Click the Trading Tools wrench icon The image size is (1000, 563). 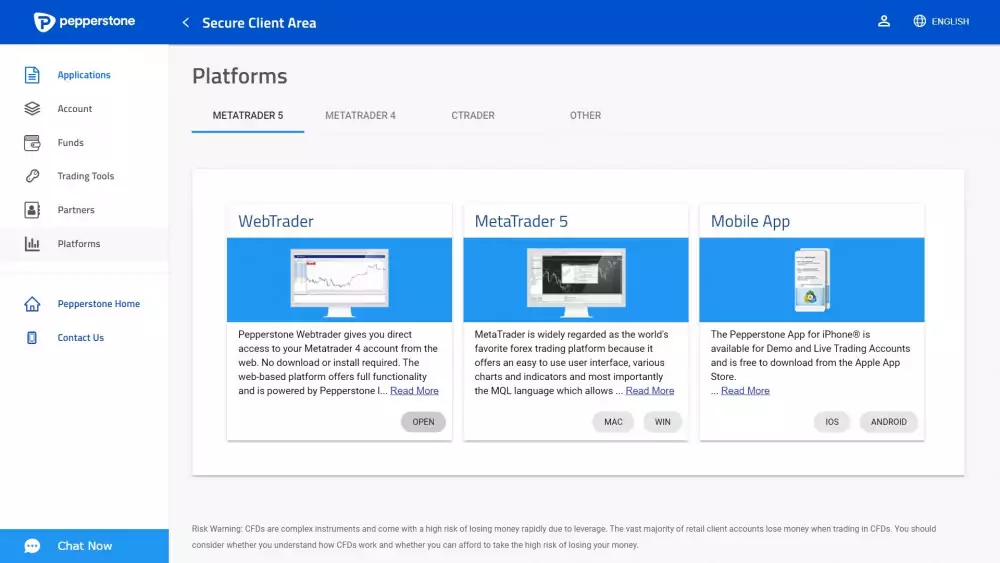pos(32,176)
